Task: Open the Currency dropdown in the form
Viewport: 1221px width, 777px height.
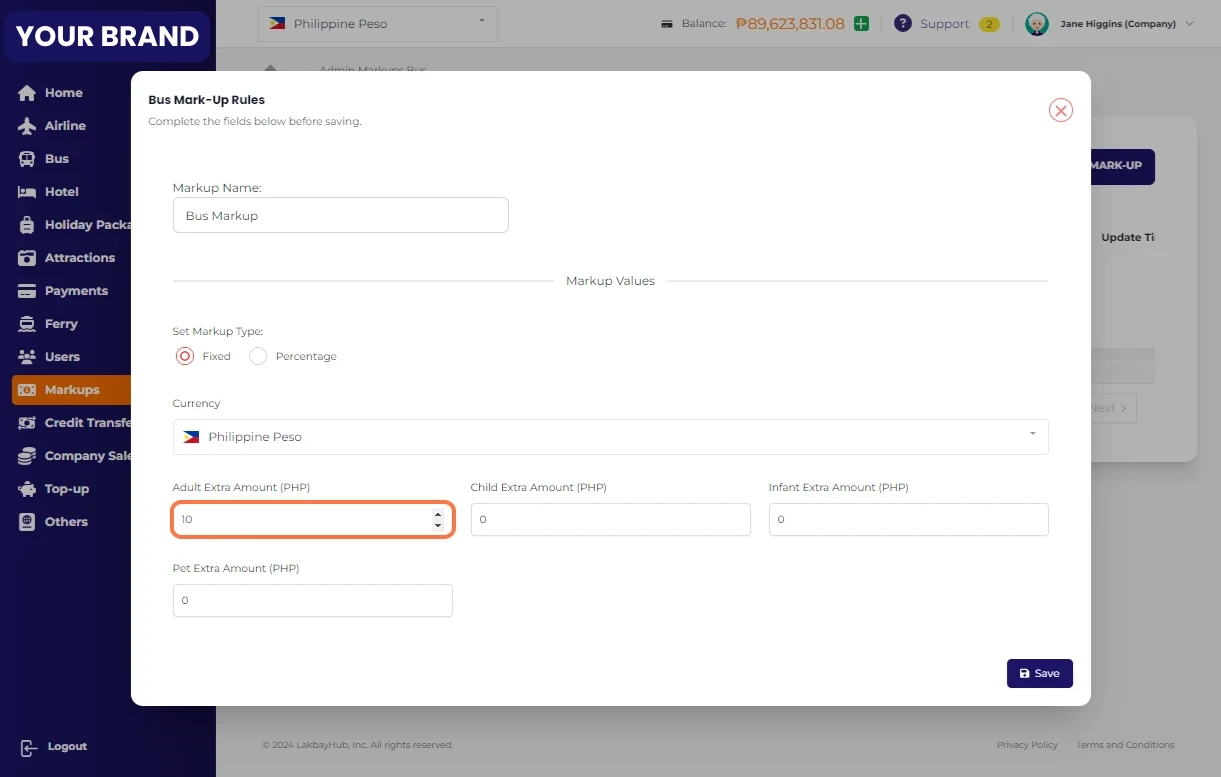Action: 610,437
